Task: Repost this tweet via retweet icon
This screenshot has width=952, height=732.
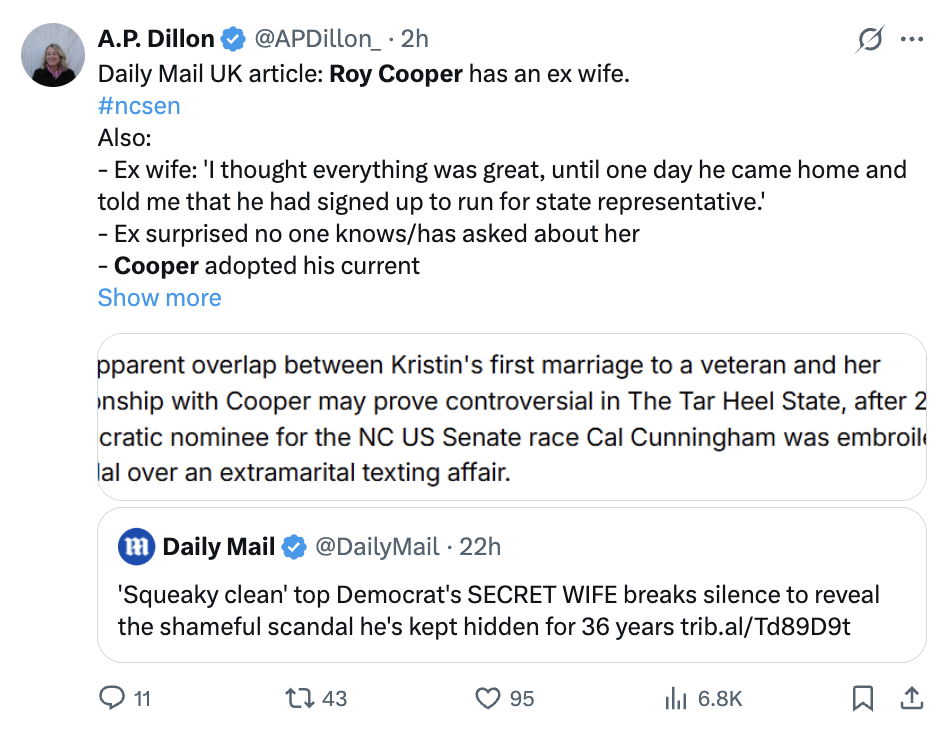Action: (x=298, y=698)
